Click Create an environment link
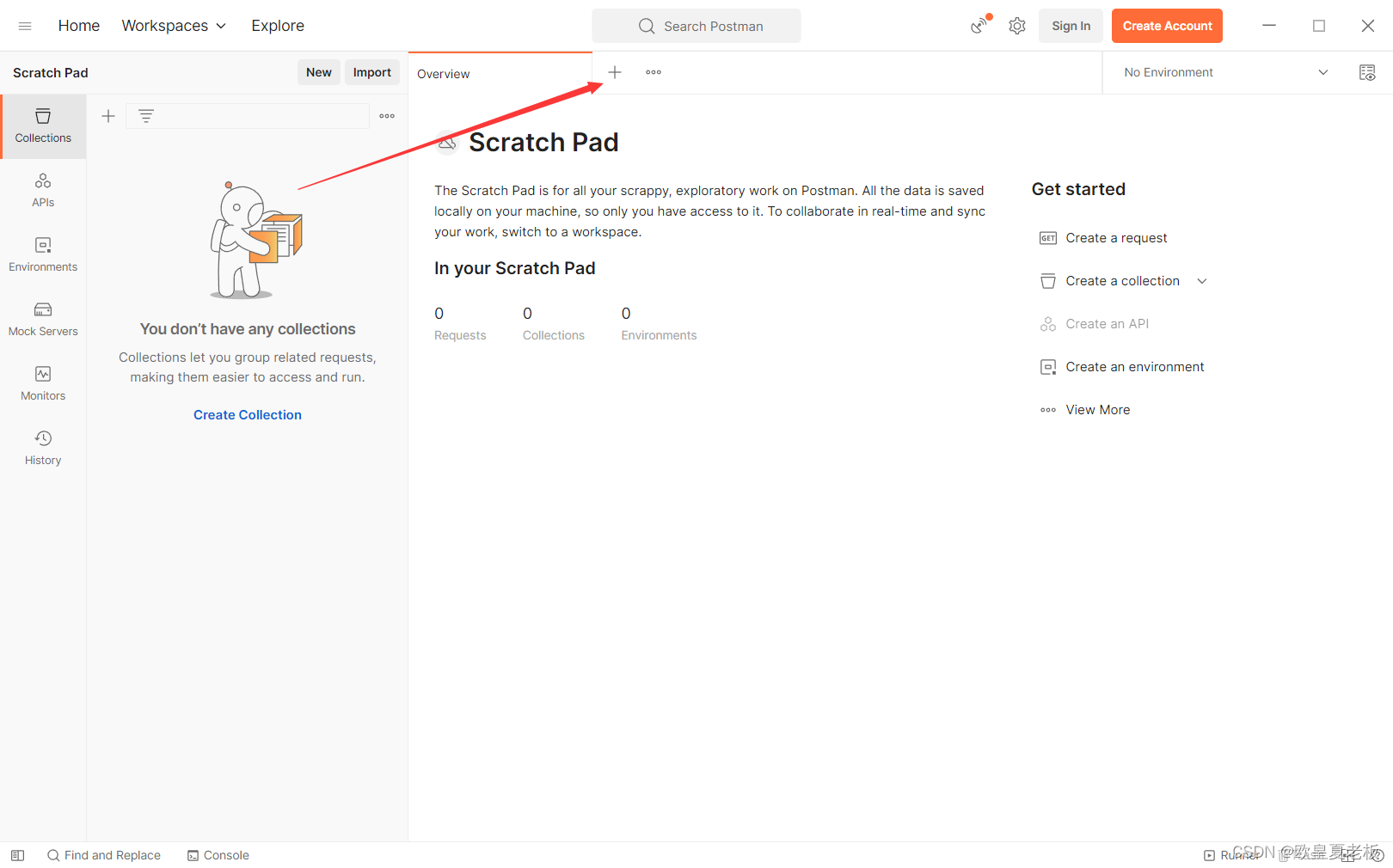 pyautogui.click(x=1135, y=367)
